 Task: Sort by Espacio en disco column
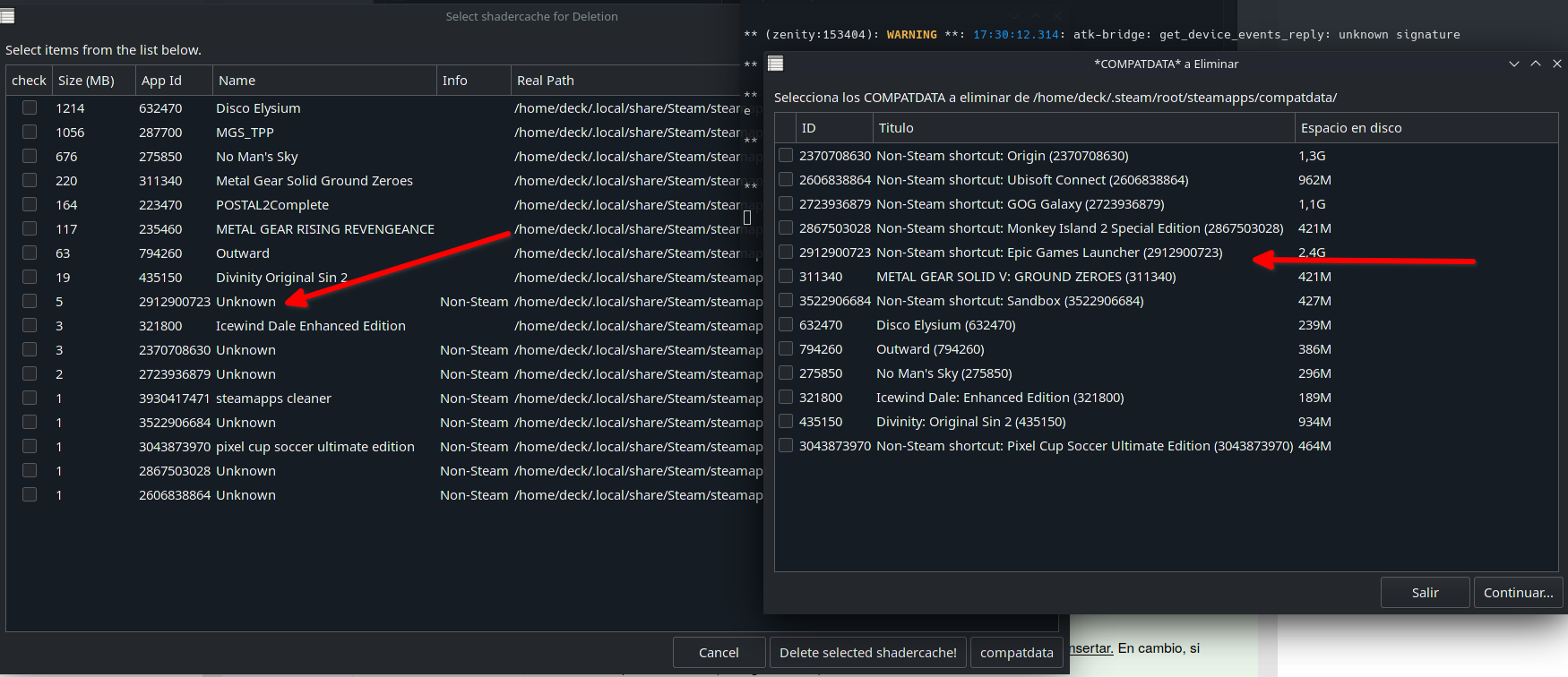tap(1426, 128)
